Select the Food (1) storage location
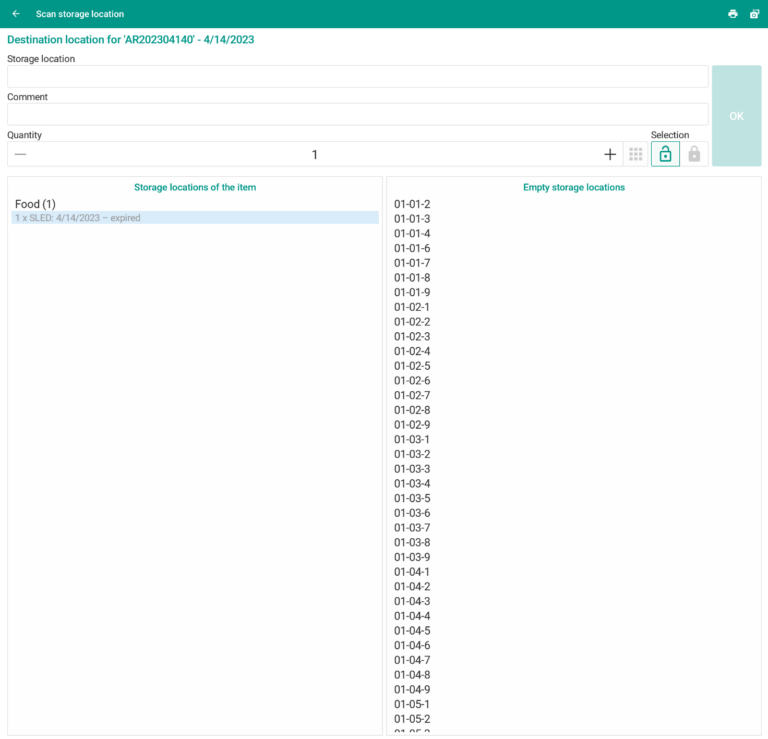 (35, 204)
